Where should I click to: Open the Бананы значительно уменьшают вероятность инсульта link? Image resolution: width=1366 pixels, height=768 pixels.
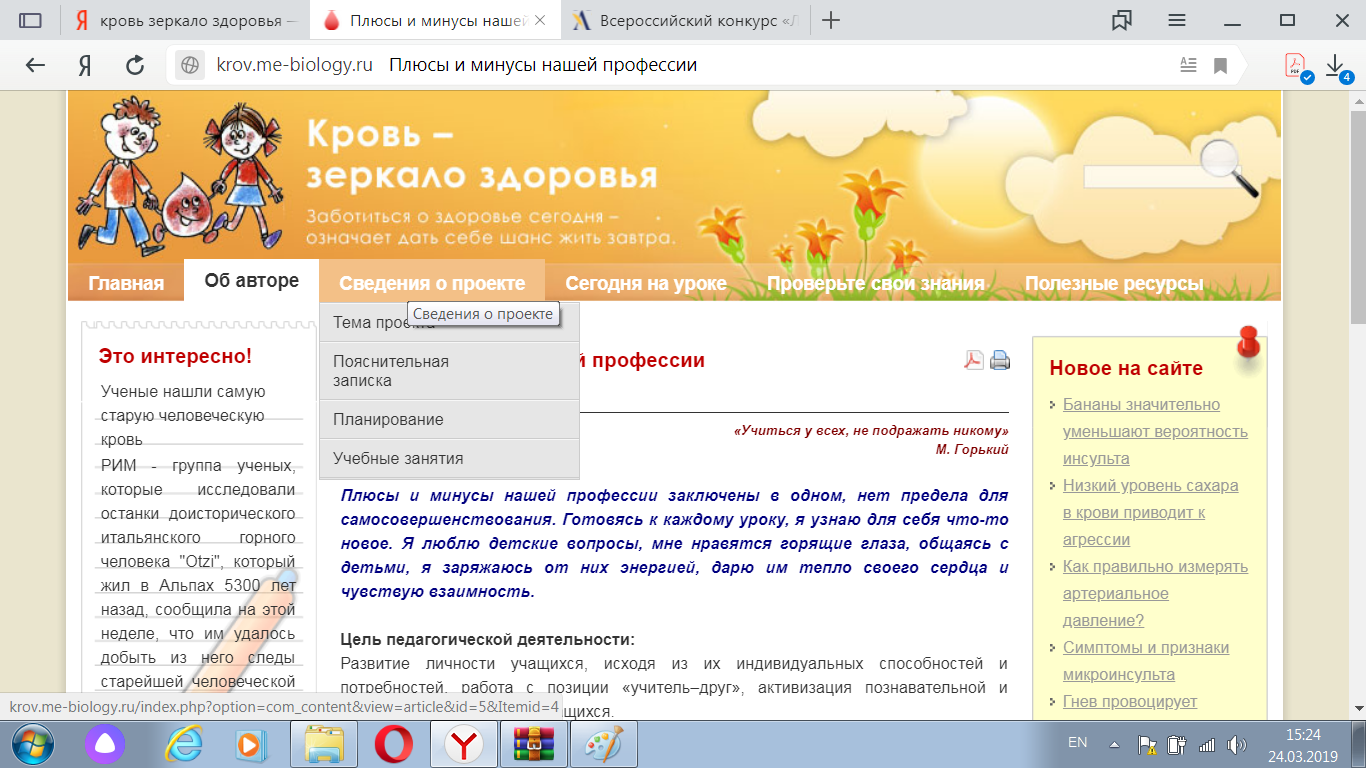[1155, 432]
